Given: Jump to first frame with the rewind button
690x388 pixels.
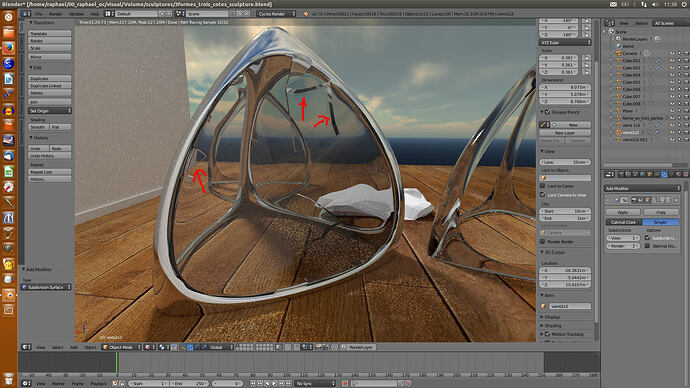Looking at the screenshot, I should [x=253, y=383].
